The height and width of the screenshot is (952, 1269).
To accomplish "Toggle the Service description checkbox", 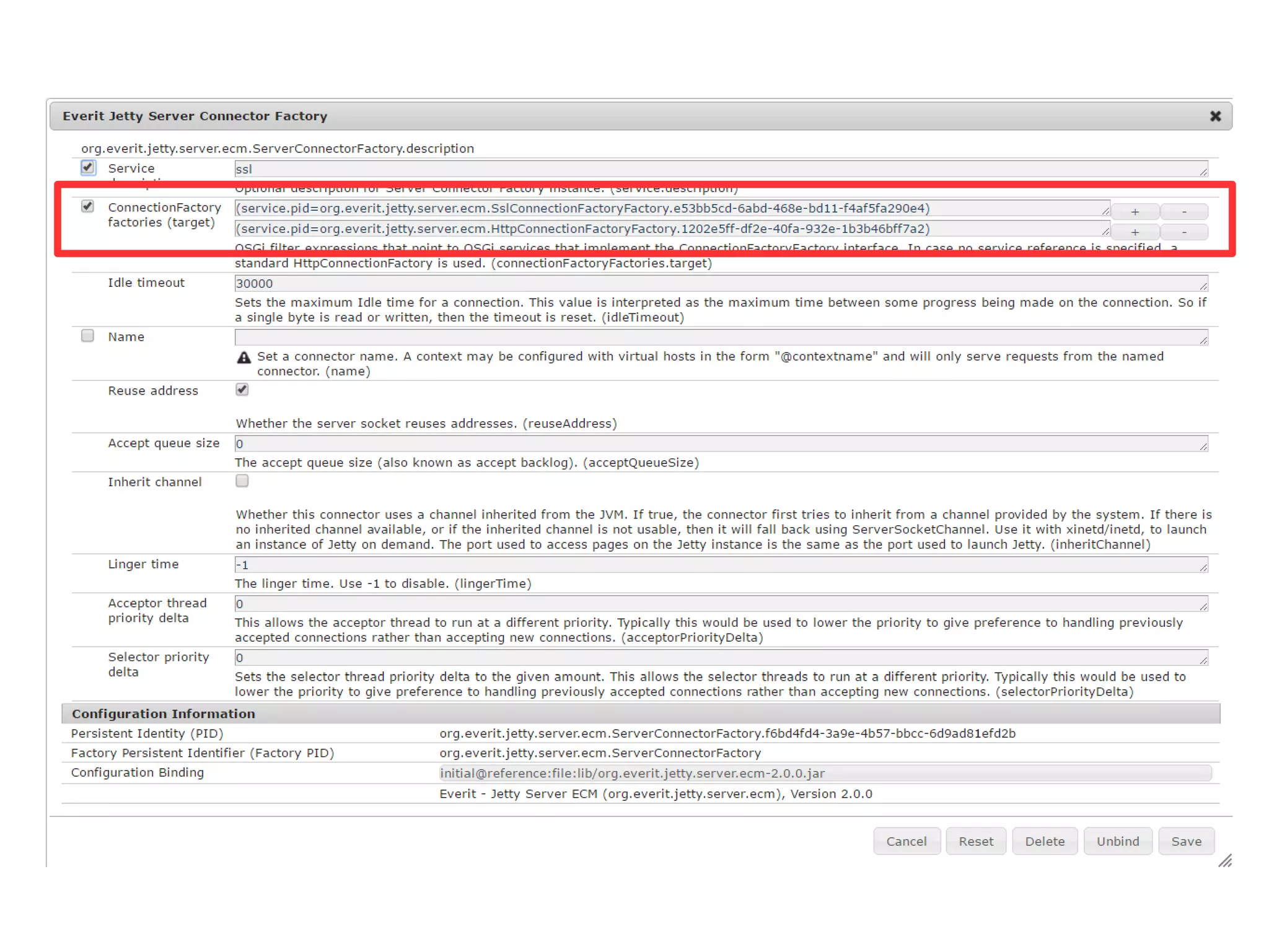I will [x=88, y=167].
